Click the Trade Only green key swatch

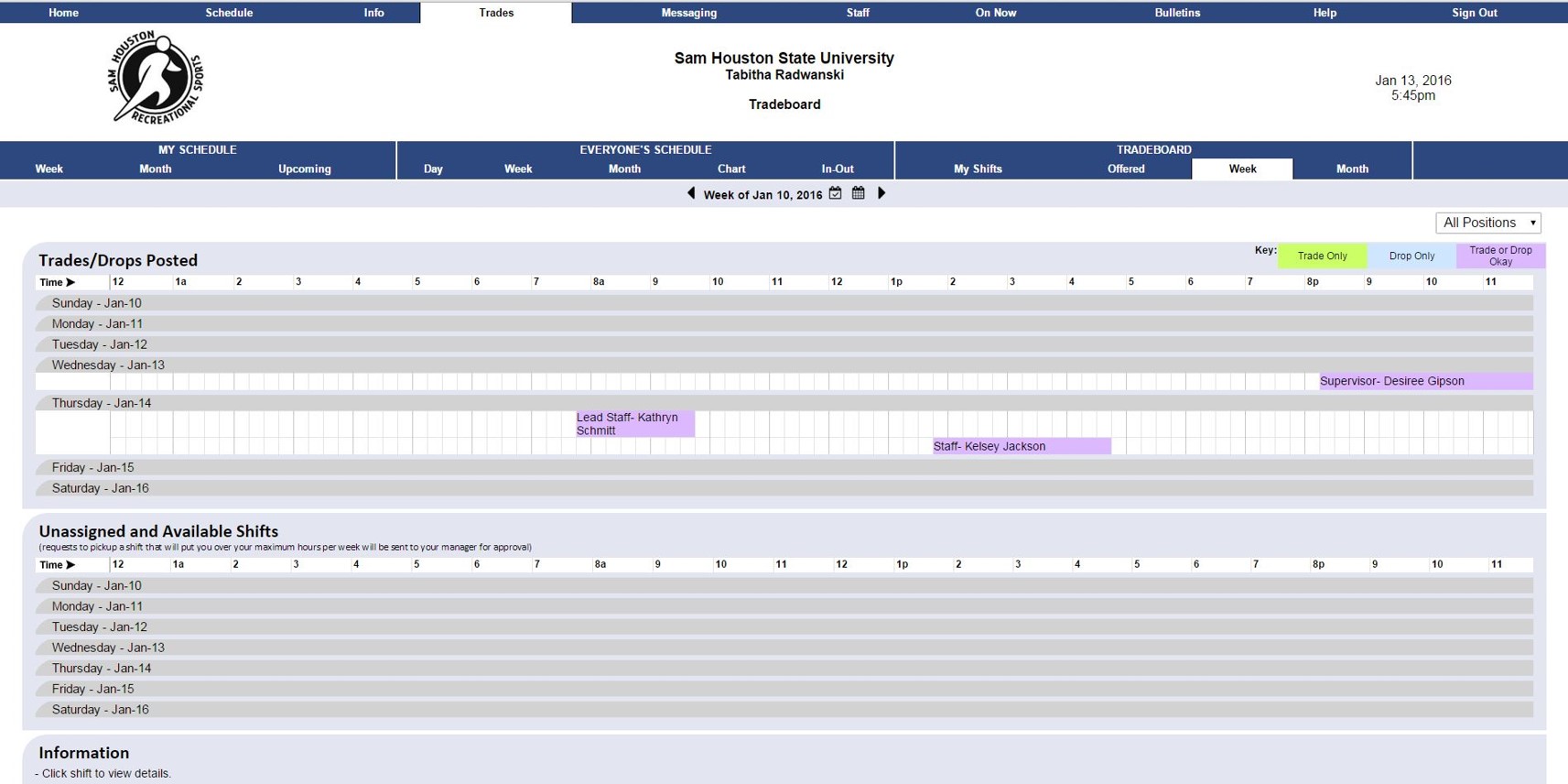coord(1322,256)
